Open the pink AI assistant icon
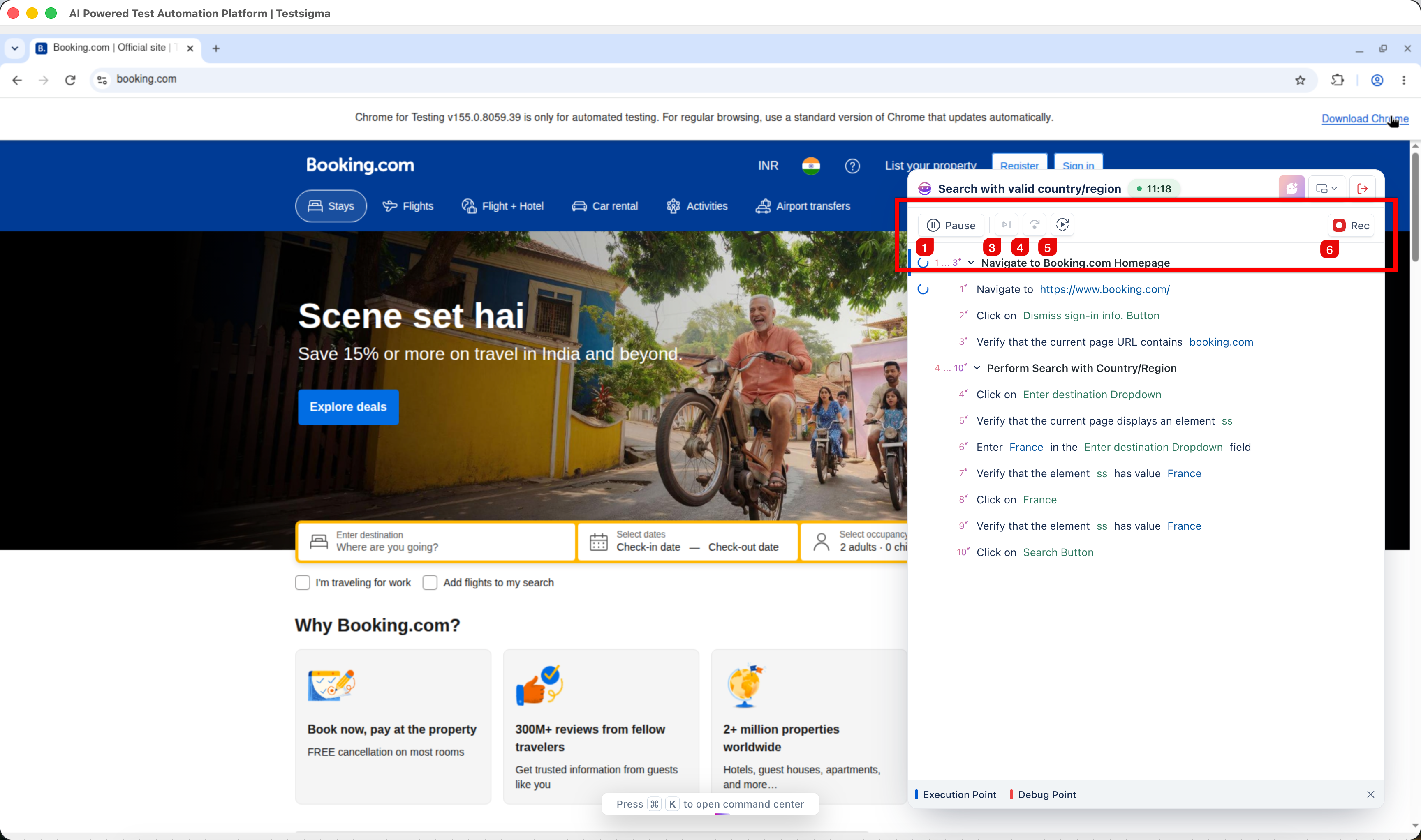 pos(1291,189)
